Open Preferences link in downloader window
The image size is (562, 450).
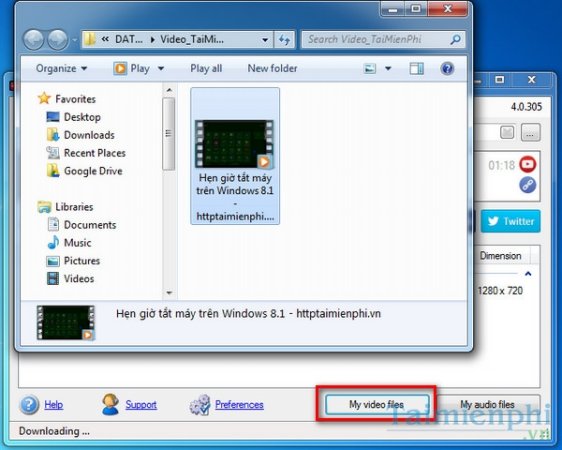239,405
